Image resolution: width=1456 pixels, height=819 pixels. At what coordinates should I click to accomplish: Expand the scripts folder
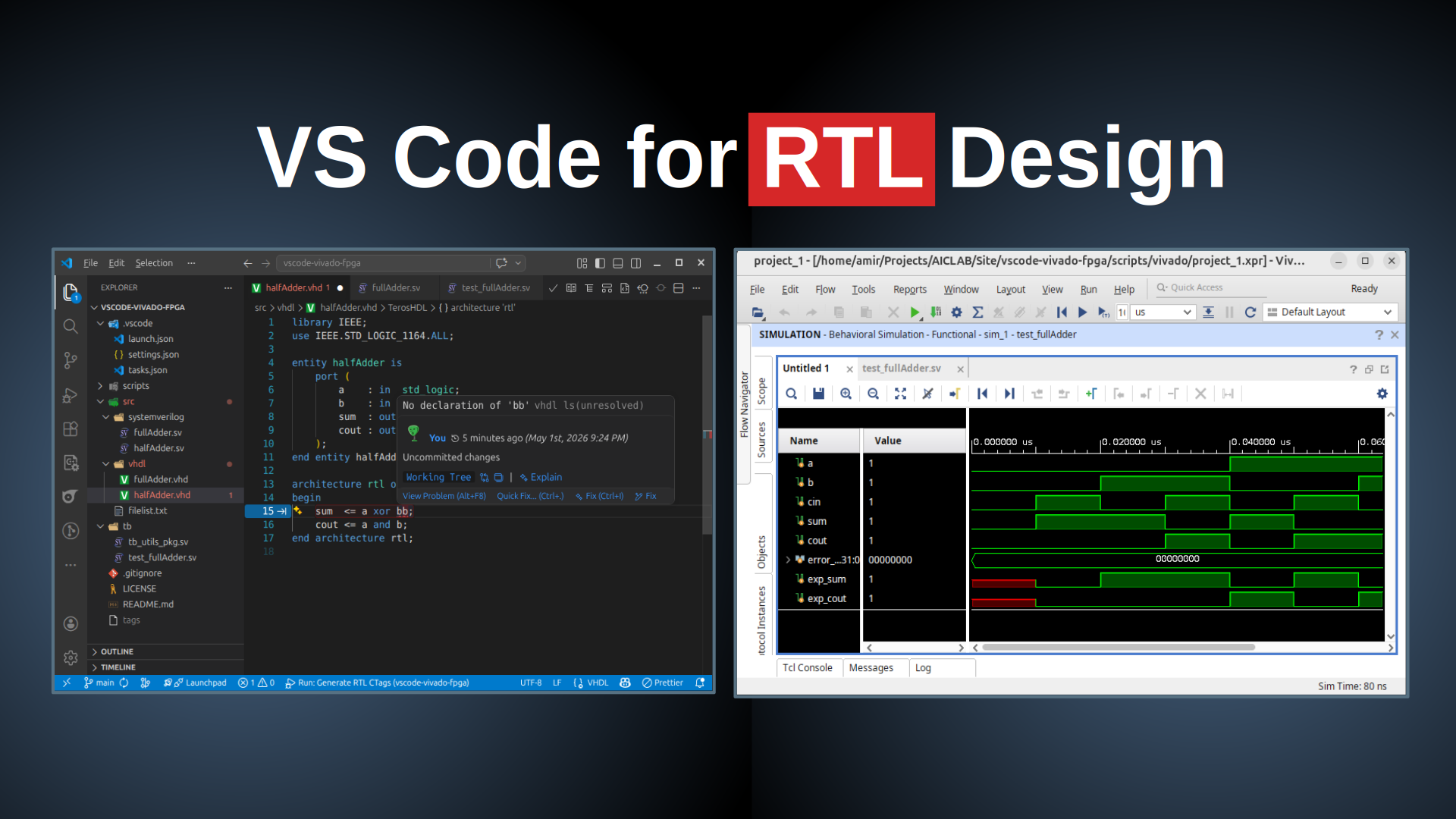click(x=100, y=386)
